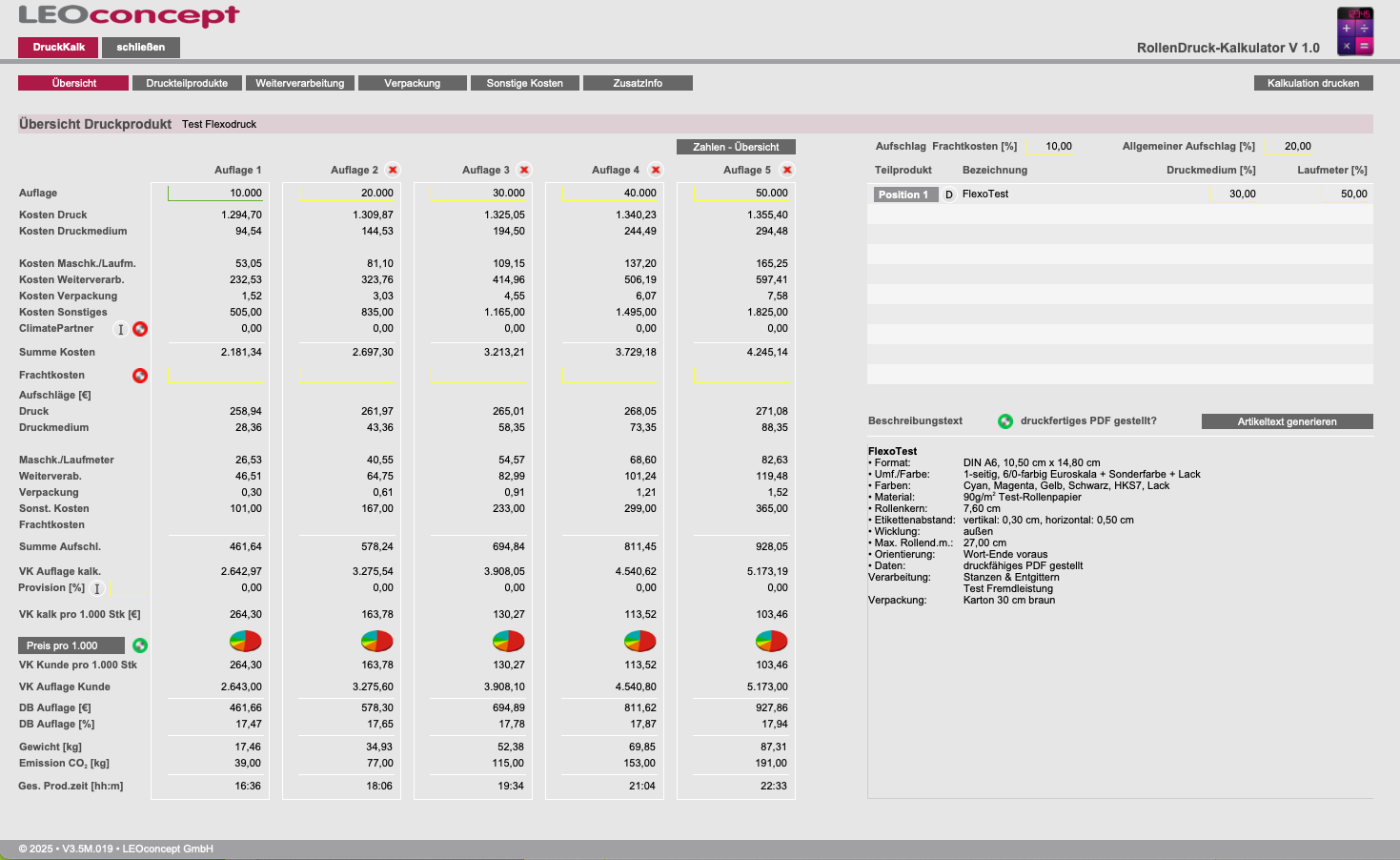Click red icon beside ClimatePartner

(x=140, y=329)
